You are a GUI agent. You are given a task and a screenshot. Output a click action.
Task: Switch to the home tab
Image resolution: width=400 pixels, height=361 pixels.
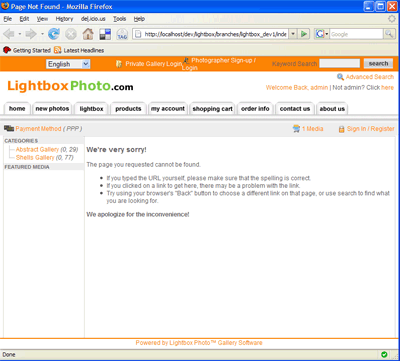17,109
